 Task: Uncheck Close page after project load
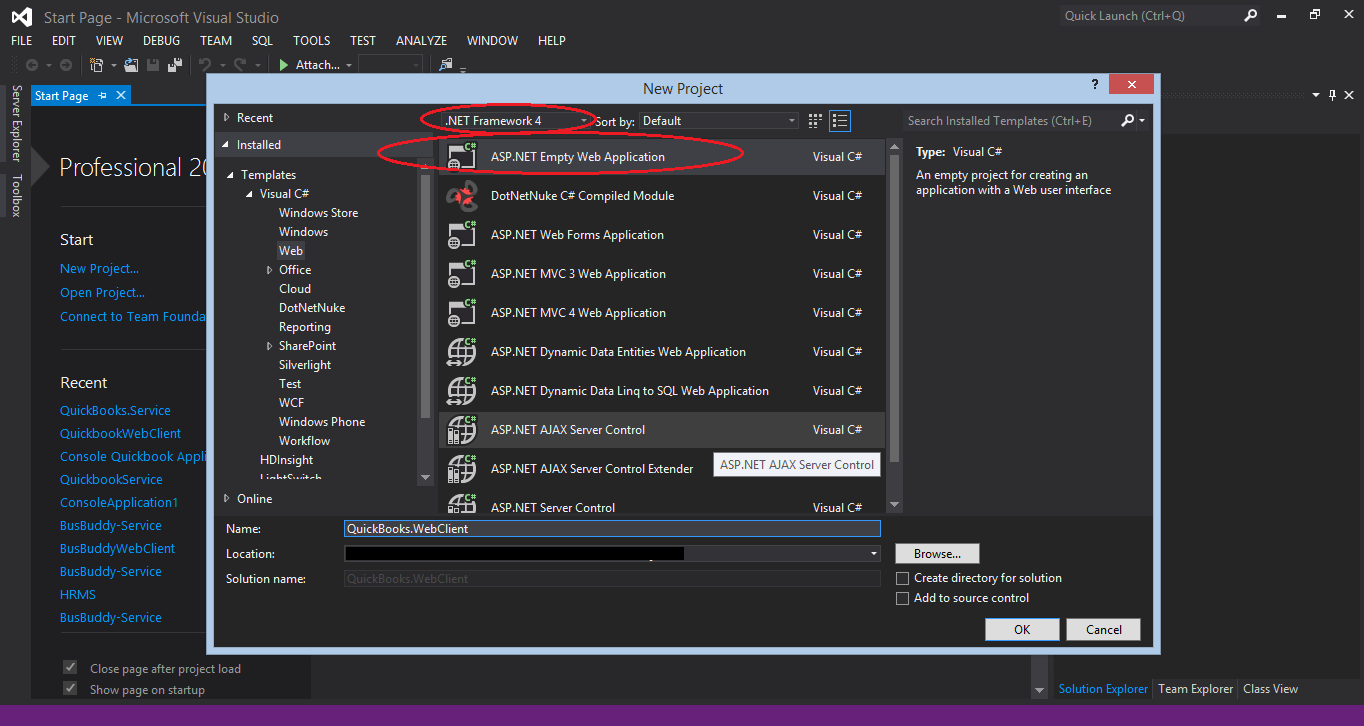tap(70, 667)
